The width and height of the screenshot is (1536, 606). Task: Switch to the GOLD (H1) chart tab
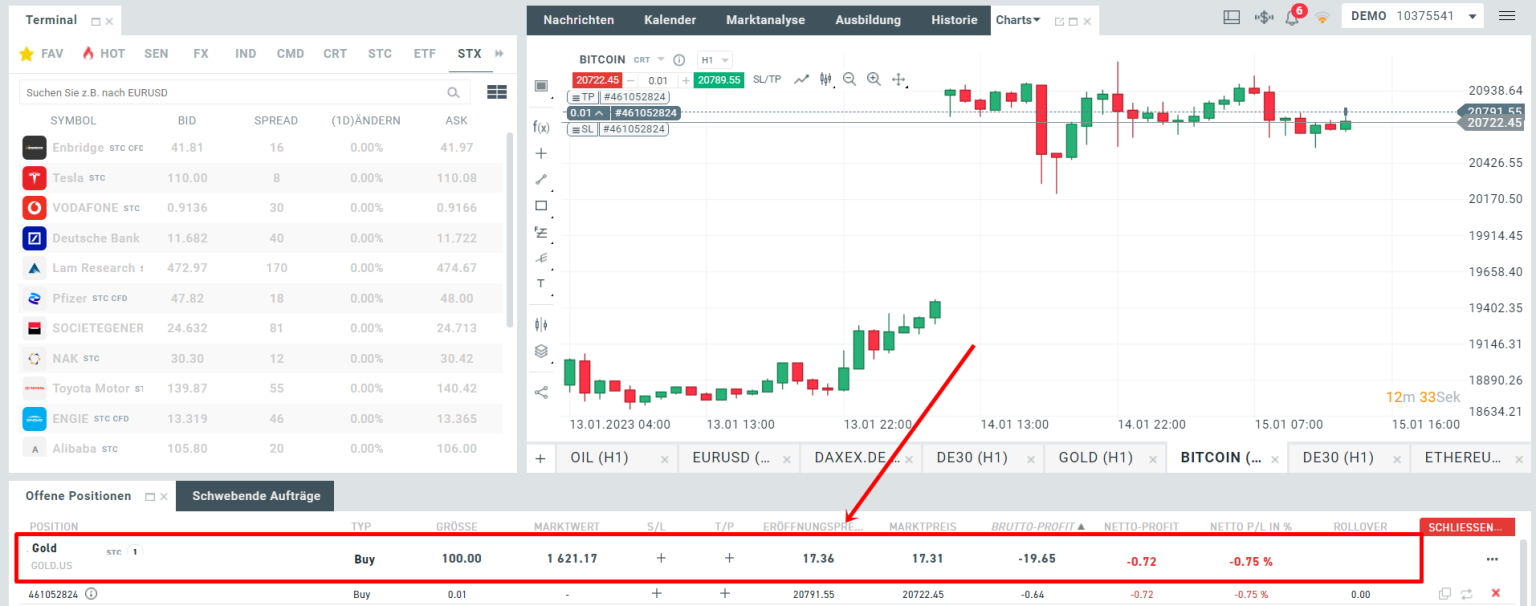(x=1097, y=457)
